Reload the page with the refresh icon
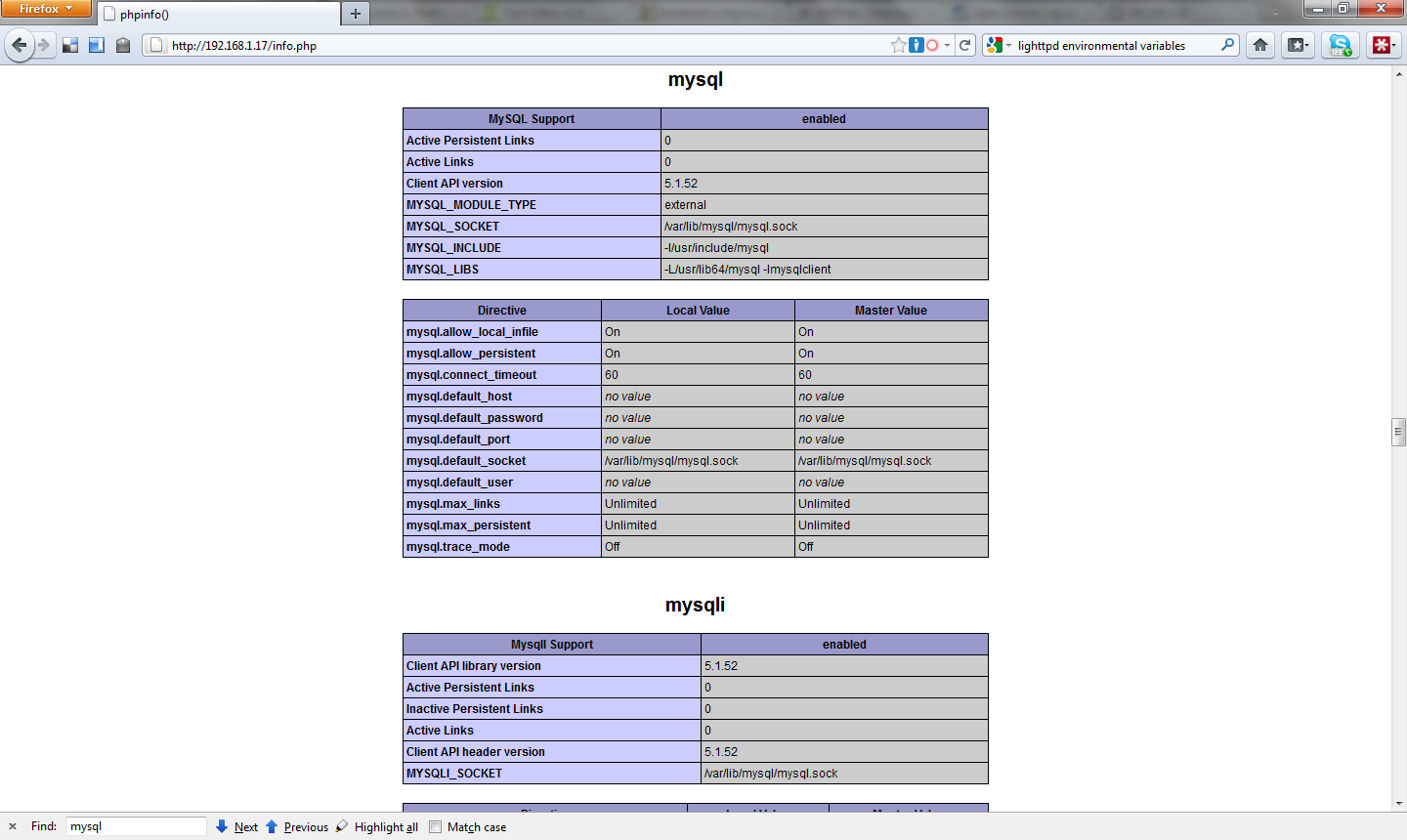Screen dimensions: 1407x840 (965, 45)
